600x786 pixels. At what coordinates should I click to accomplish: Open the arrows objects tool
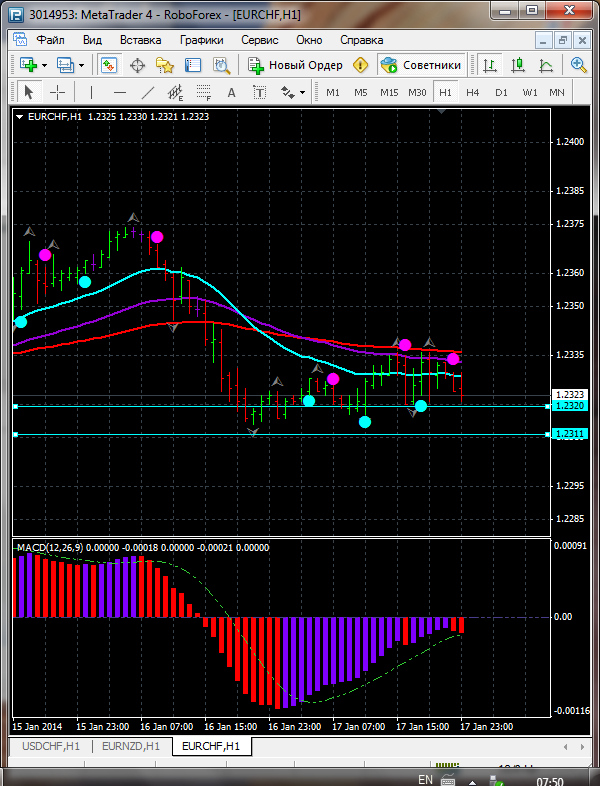[288, 92]
